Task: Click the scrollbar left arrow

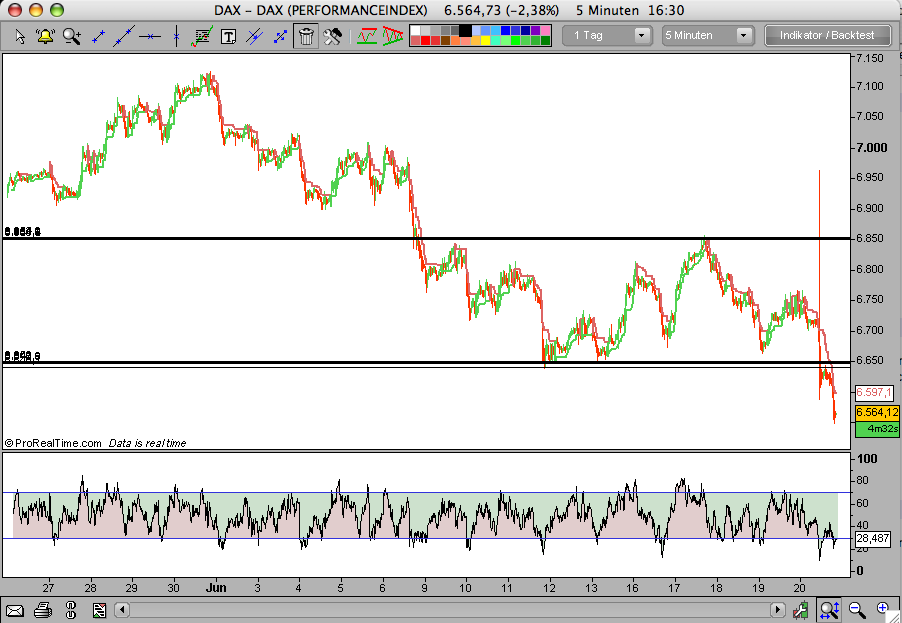Action: (x=122, y=610)
